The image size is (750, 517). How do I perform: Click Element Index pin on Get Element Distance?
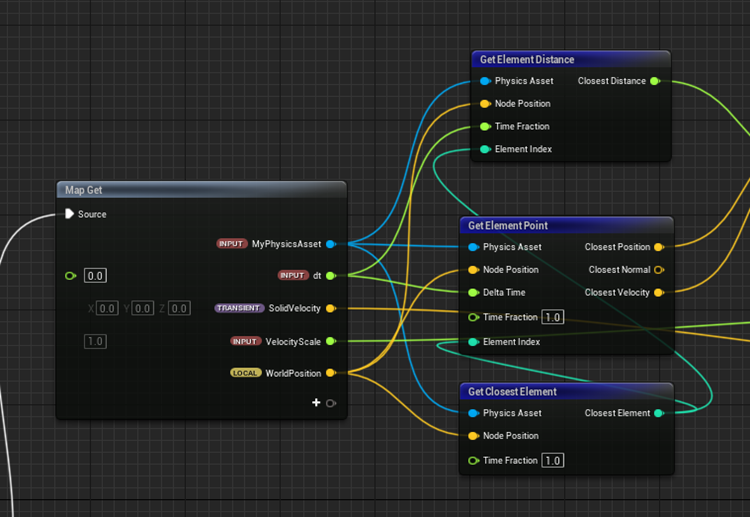[x=485, y=149]
